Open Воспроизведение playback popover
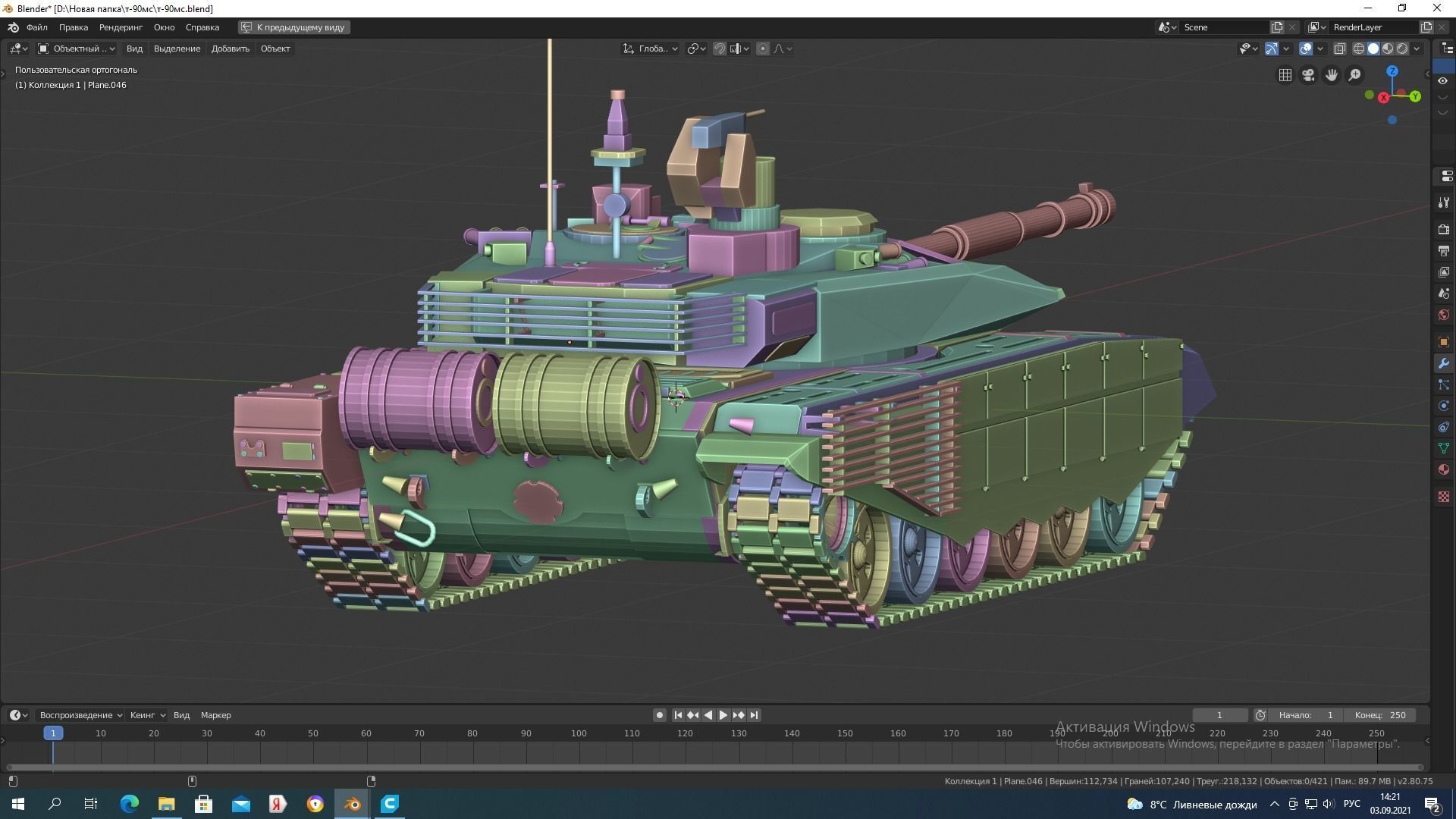This screenshot has height=819, width=1456. pyautogui.click(x=80, y=715)
